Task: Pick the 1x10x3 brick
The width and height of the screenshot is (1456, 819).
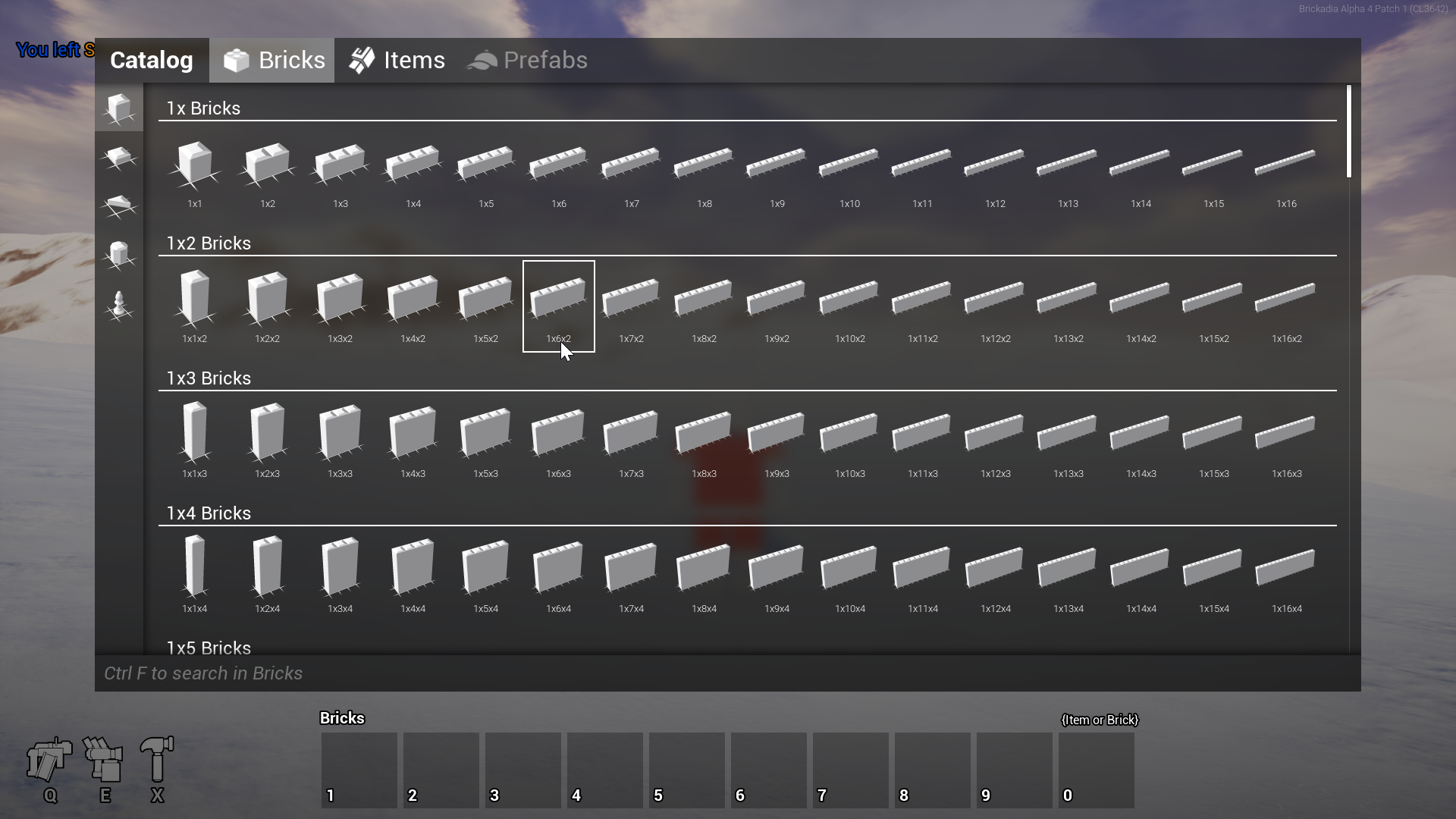Action: point(850,441)
